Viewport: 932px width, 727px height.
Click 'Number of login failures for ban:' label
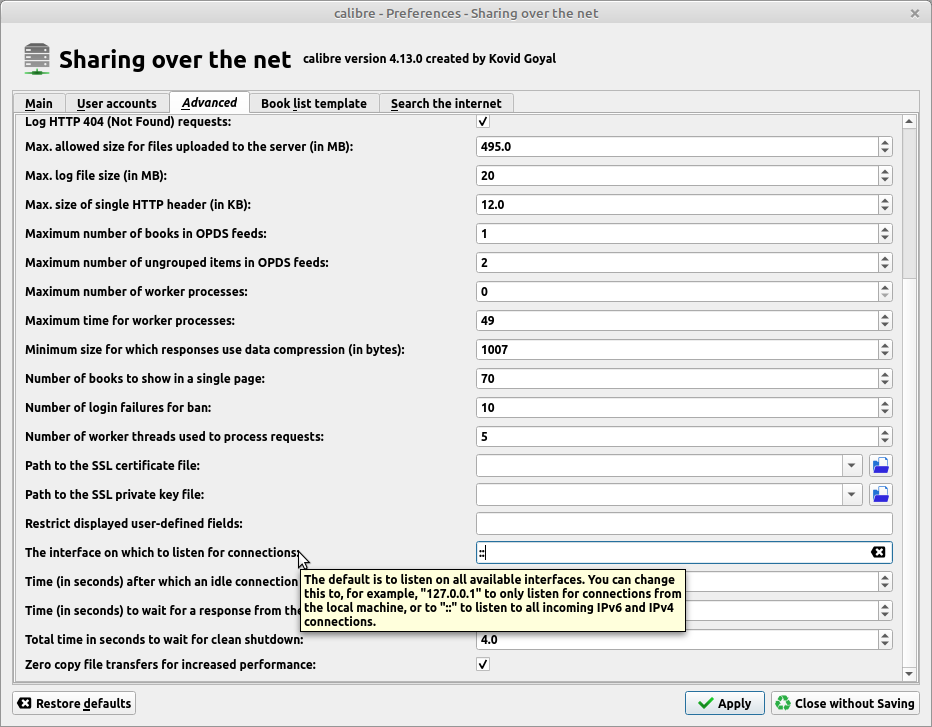(x=118, y=407)
